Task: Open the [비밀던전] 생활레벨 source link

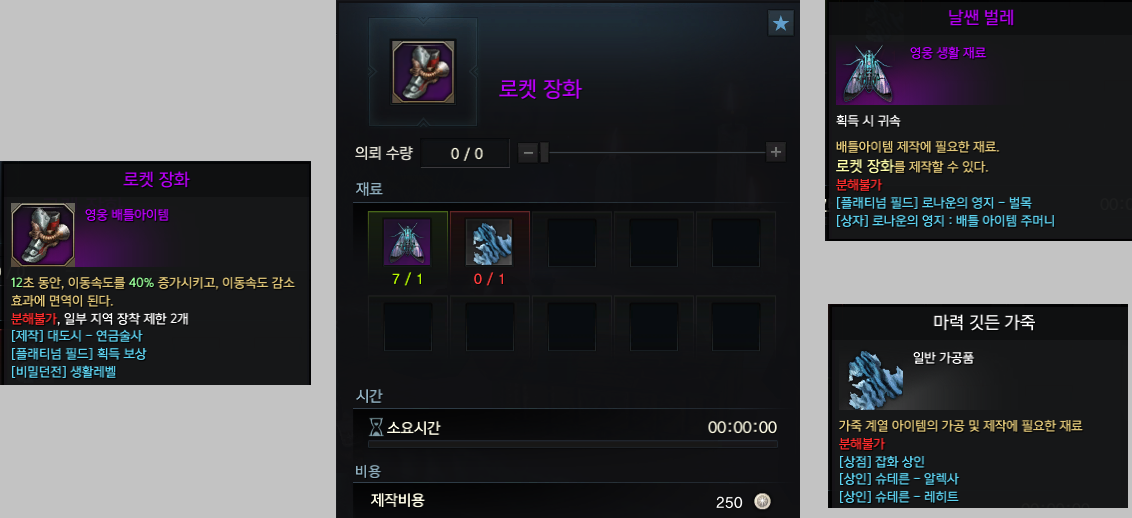Action: (64, 372)
